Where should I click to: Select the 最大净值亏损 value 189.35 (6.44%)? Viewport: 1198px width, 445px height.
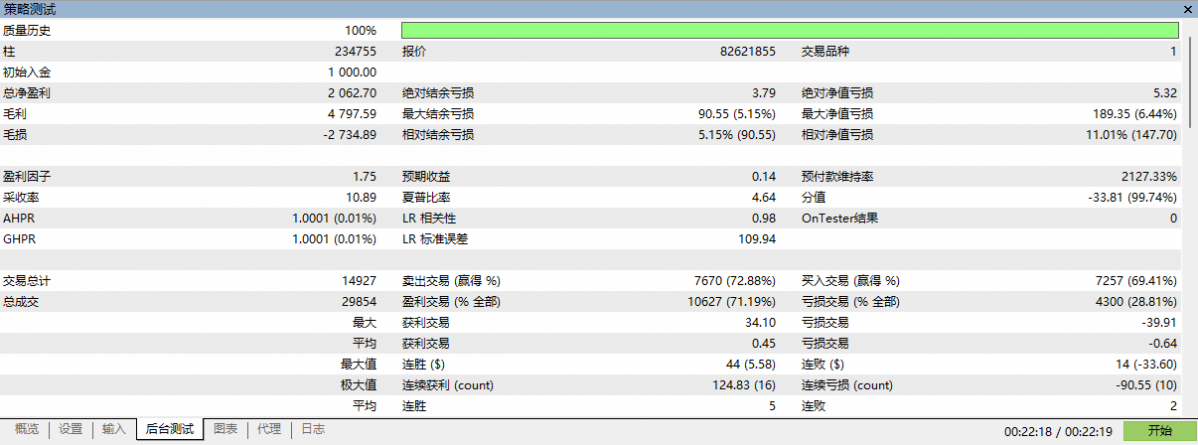click(1135, 115)
